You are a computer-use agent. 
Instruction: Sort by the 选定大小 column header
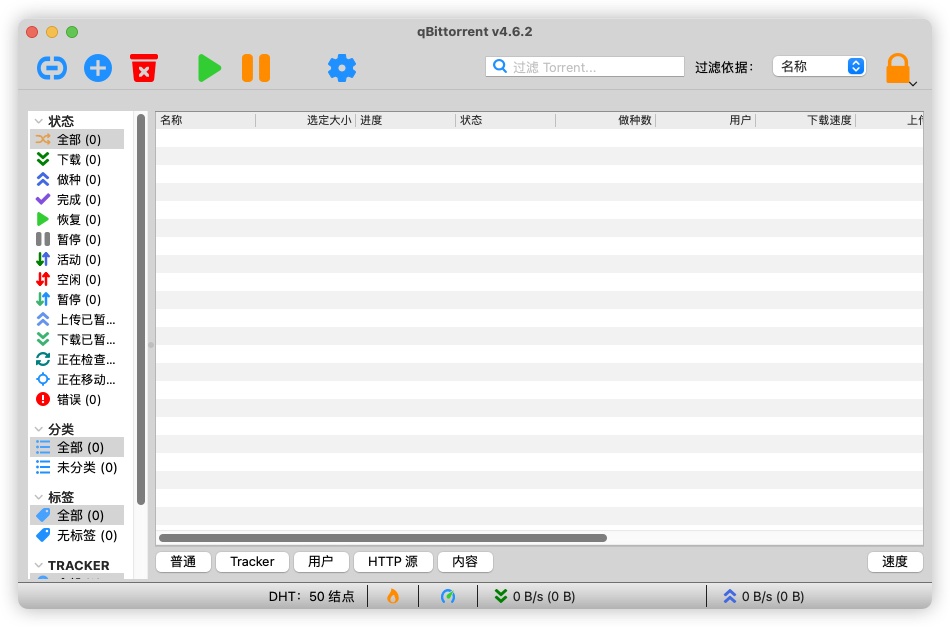305,120
